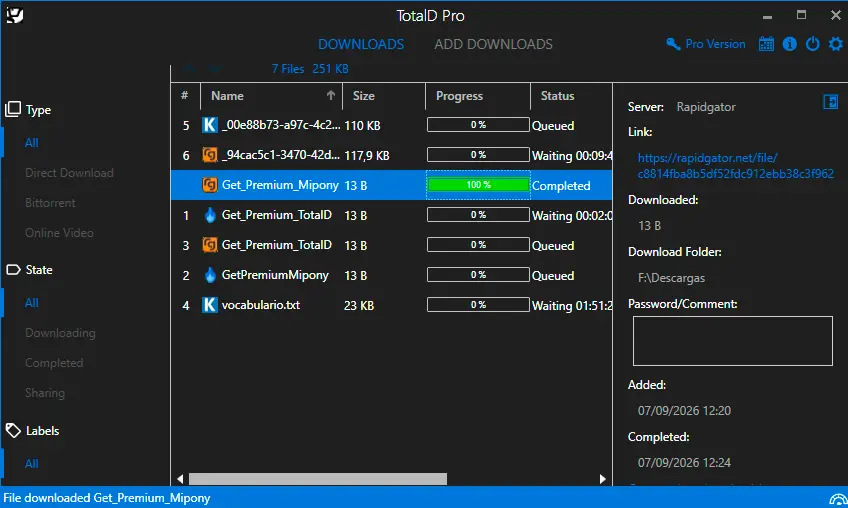Click the blue flame icon of GetPremiumMipony row
This screenshot has width=848, height=508.
point(210,275)
